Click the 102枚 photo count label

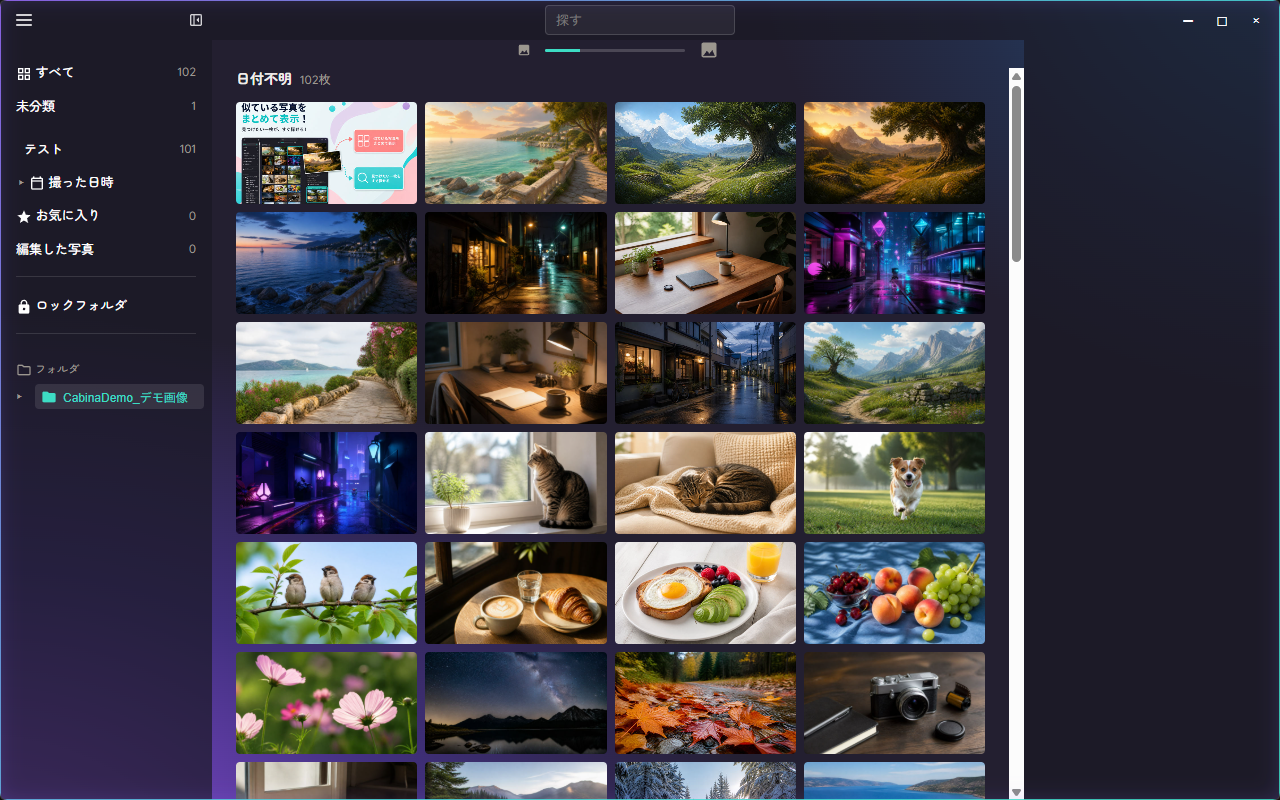(315, 80)
